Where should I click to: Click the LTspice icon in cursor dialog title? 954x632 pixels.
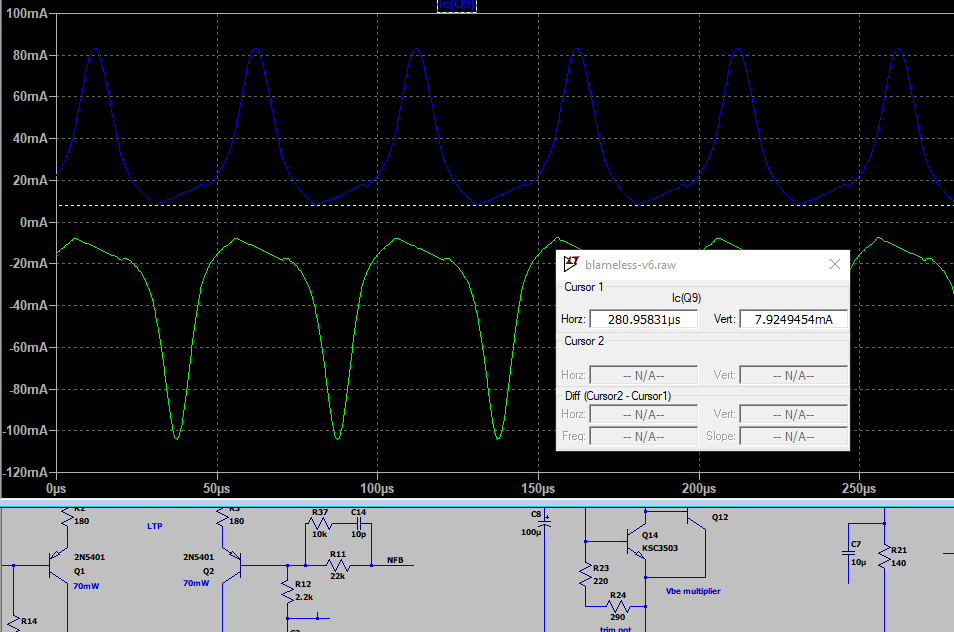pos(571,264)
